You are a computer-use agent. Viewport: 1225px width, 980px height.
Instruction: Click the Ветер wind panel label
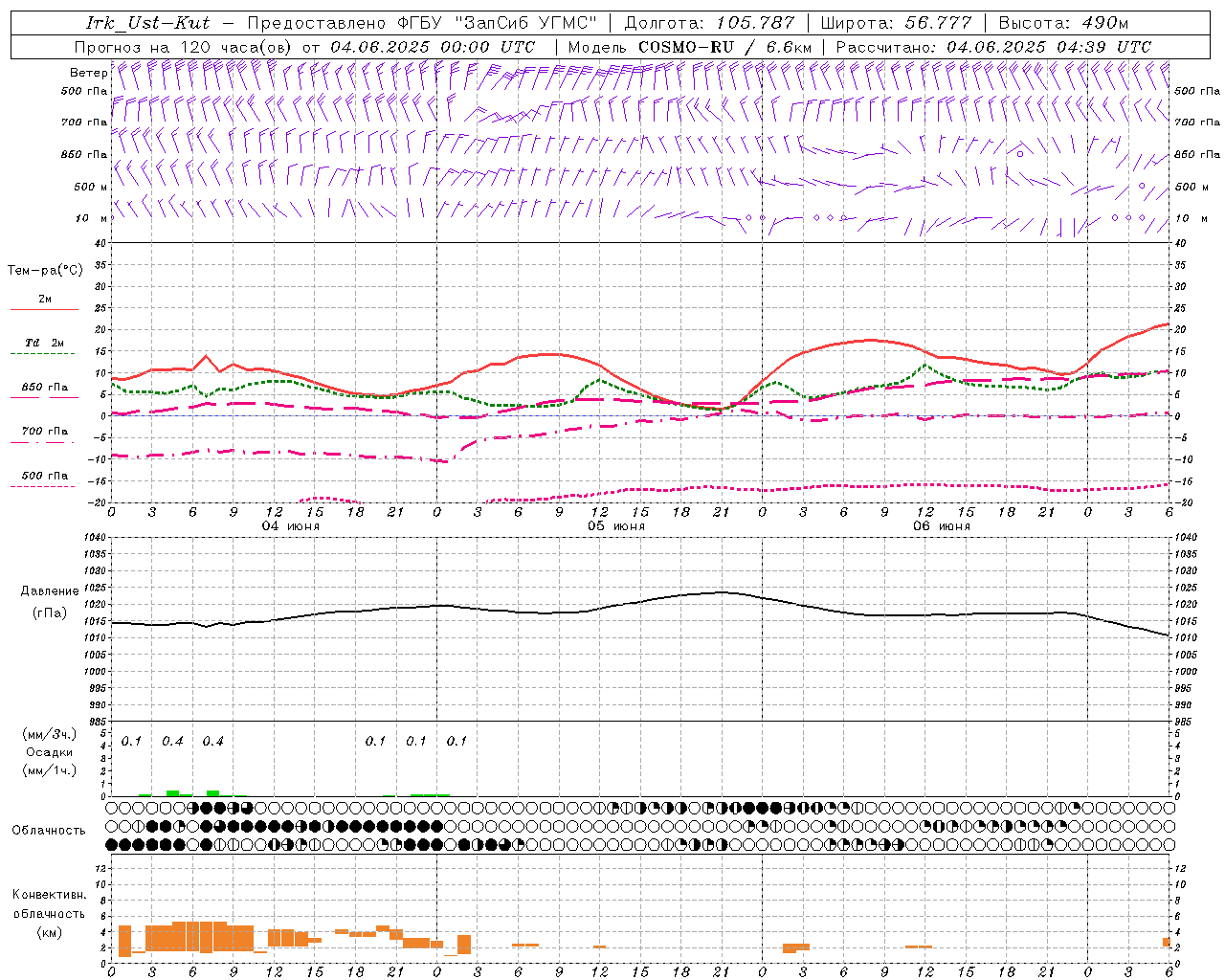pos(89,73)
